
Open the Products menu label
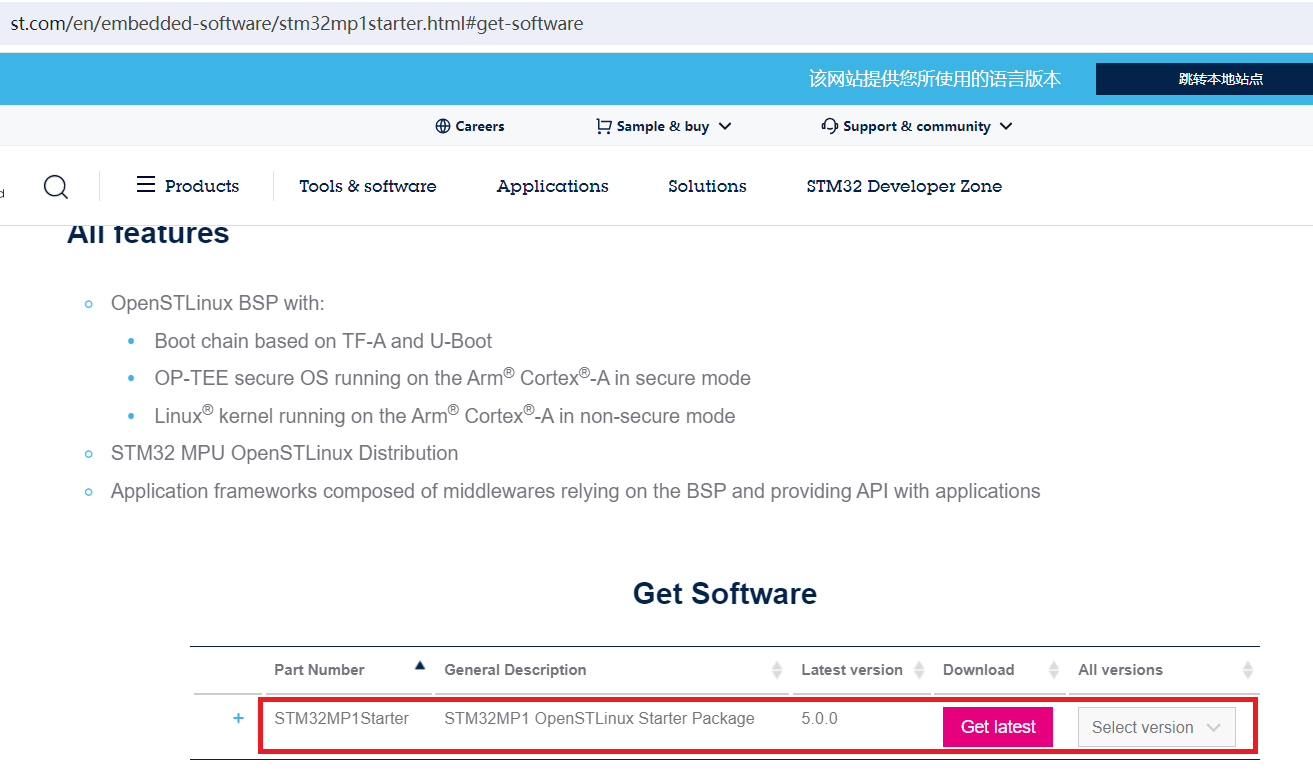(x=202, y=186)
